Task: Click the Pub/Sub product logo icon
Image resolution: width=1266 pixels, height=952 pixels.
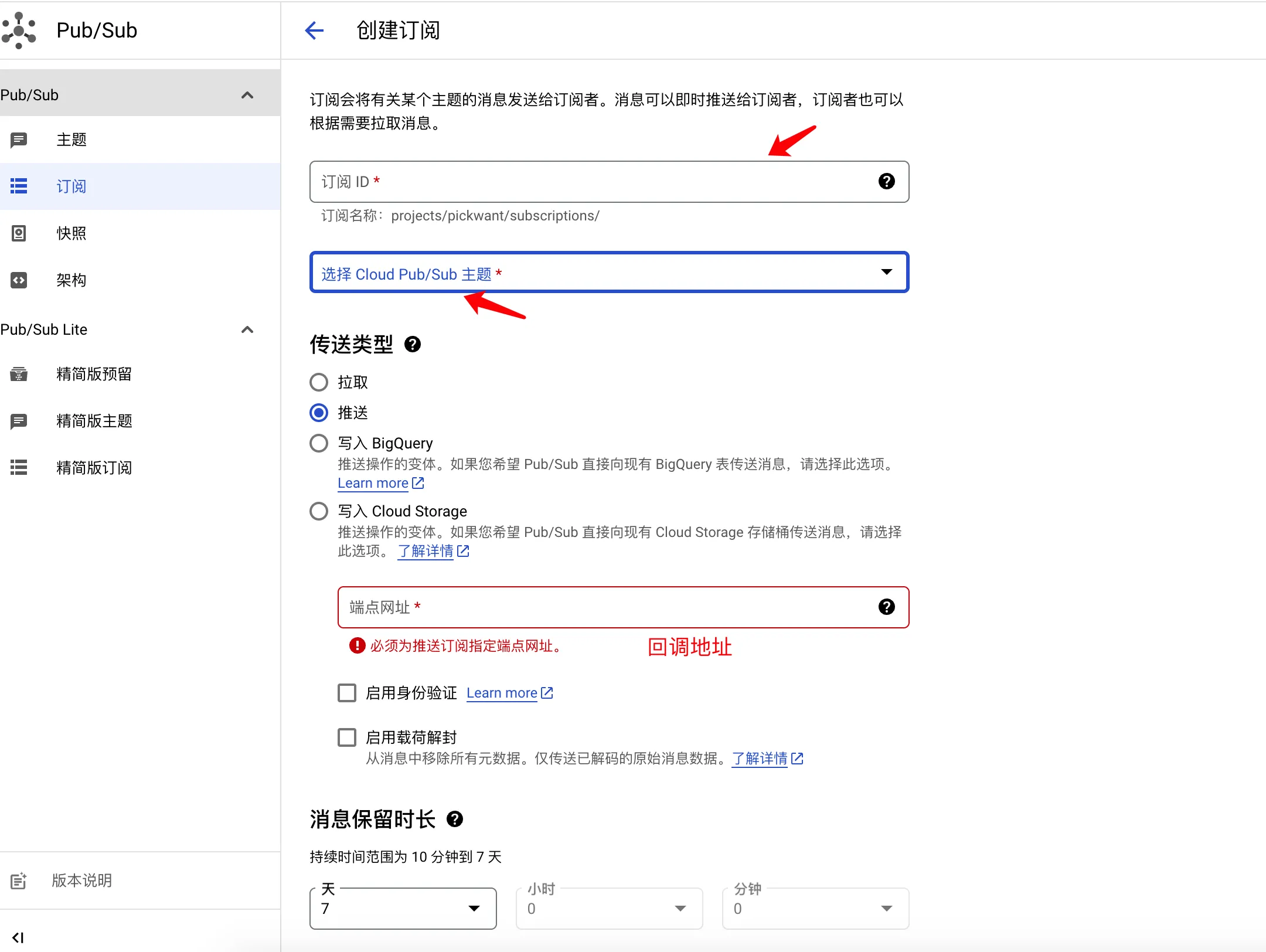Action: 19,30
